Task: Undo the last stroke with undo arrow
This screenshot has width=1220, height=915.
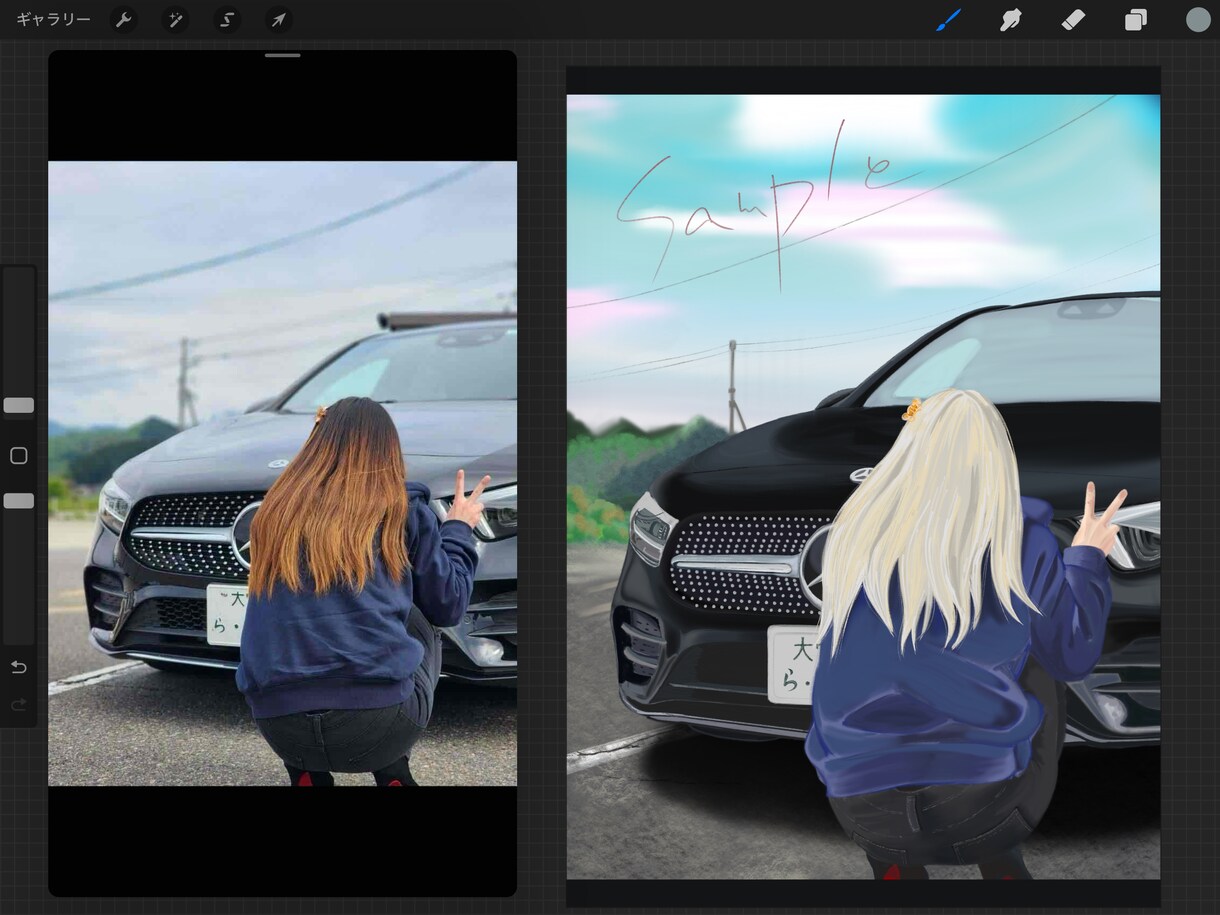Action: [18, 667]
